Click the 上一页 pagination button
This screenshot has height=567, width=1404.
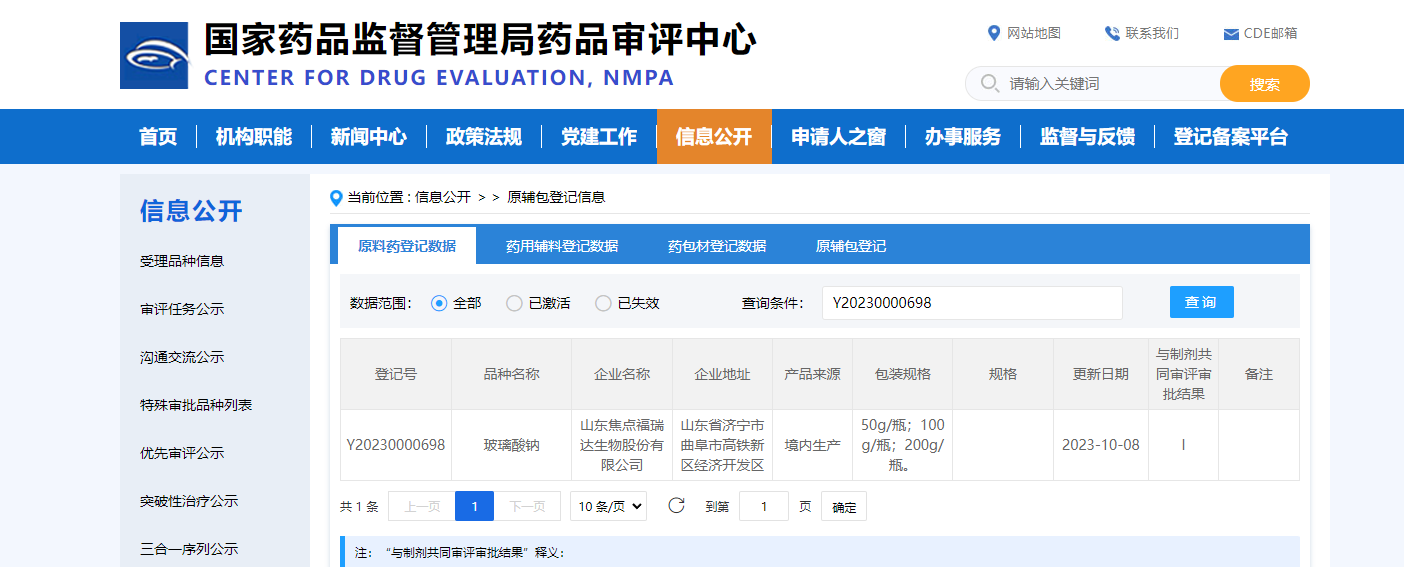421,506
